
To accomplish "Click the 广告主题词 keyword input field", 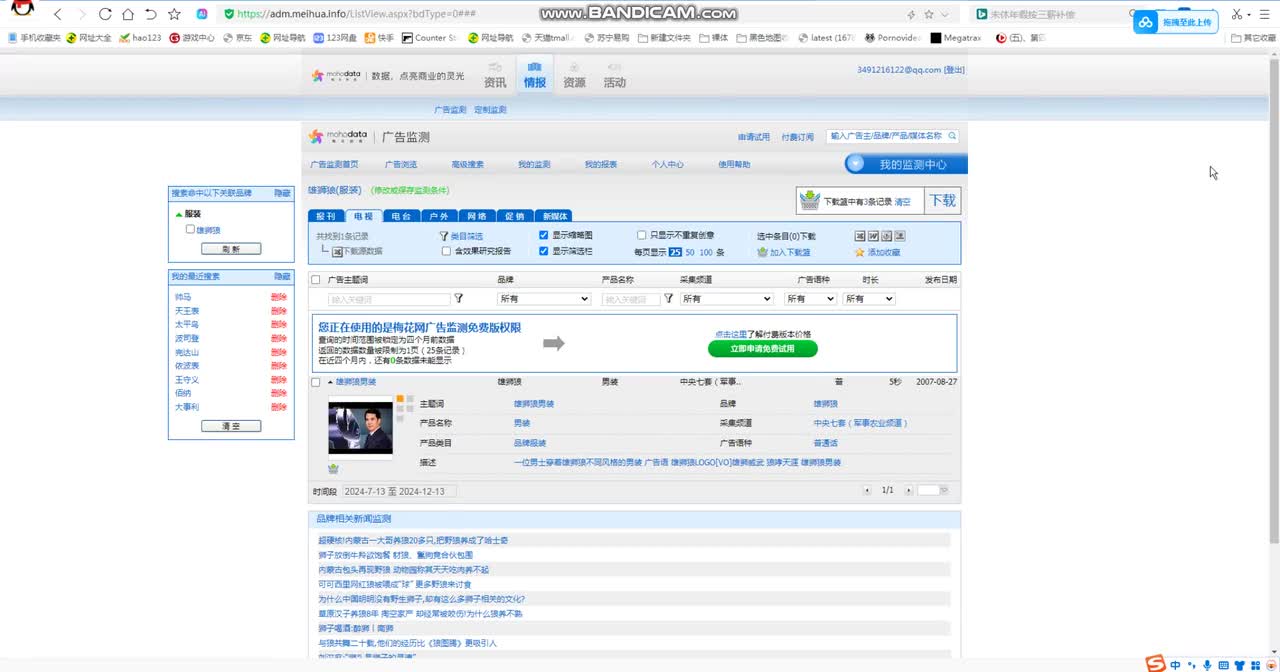I will (x=389, y=299).
